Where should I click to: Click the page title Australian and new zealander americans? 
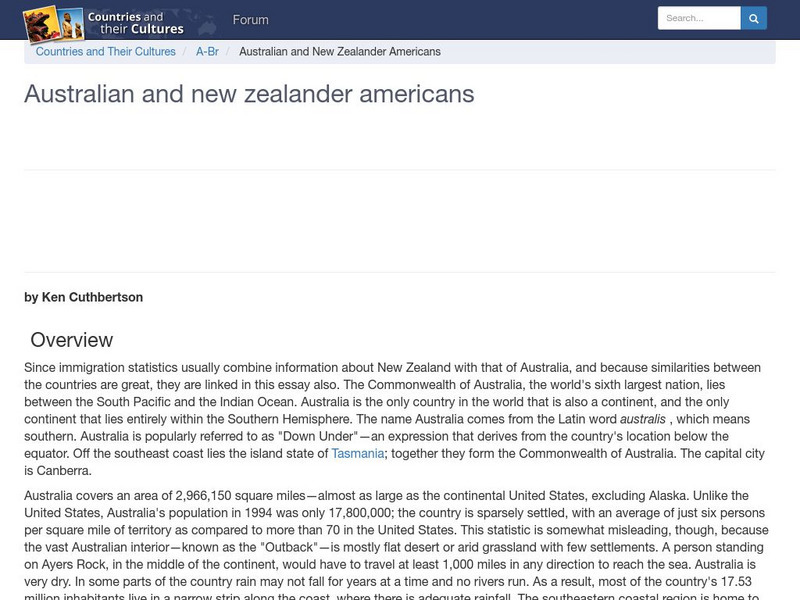point(249,94)
